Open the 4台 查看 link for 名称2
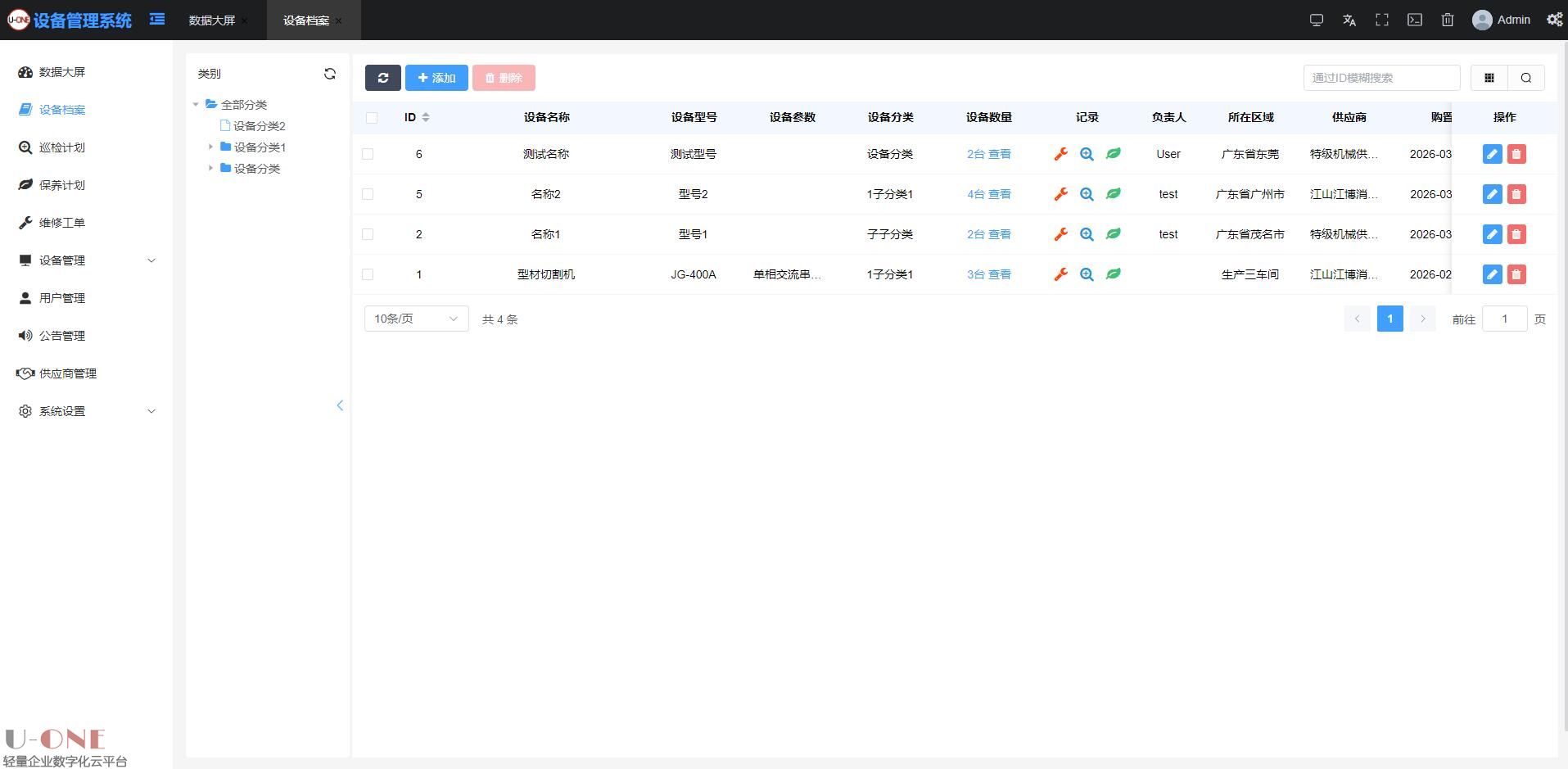The width and height of the screenshot is (1568, 769). point(988,194)
